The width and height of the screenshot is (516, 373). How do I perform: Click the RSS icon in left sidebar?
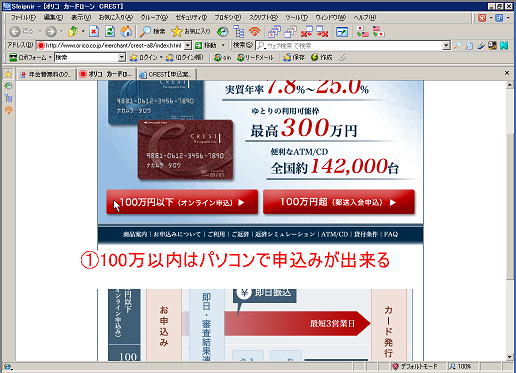[8, 110]
